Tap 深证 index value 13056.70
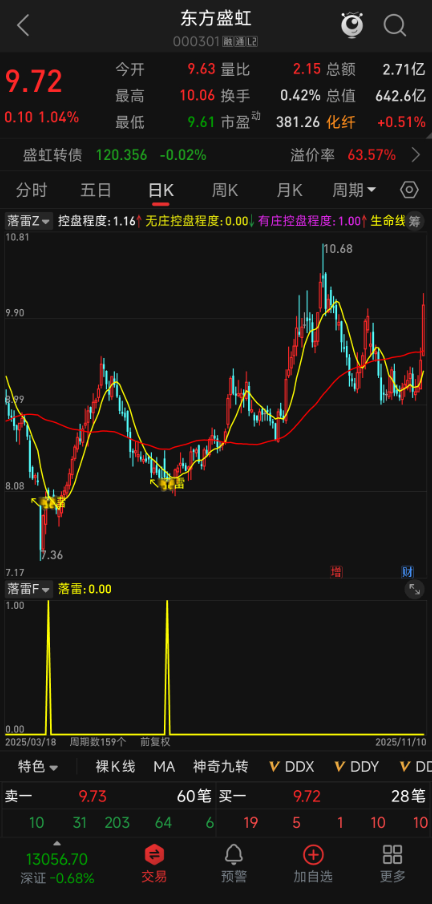Viewport: 432px width, 904px height. coord(57,859)
